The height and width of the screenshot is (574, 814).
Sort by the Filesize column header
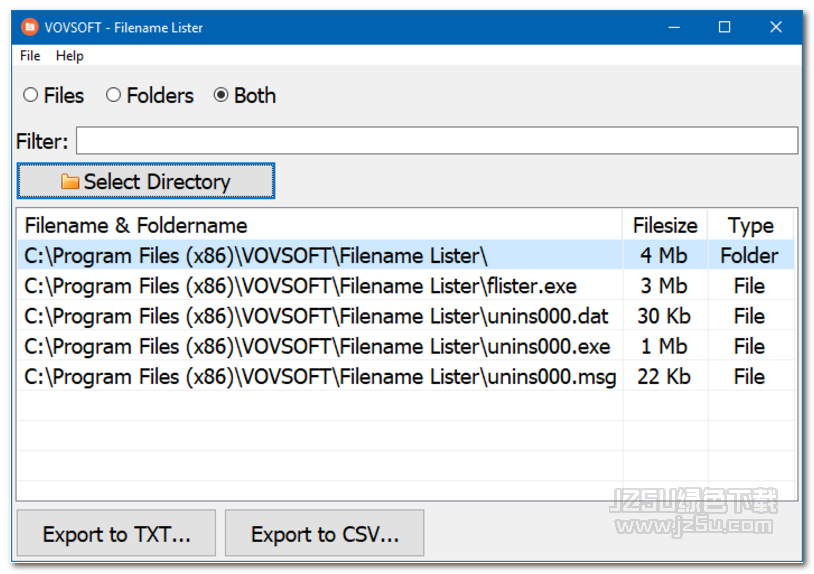pyautogui.click(x=665, y=225)
